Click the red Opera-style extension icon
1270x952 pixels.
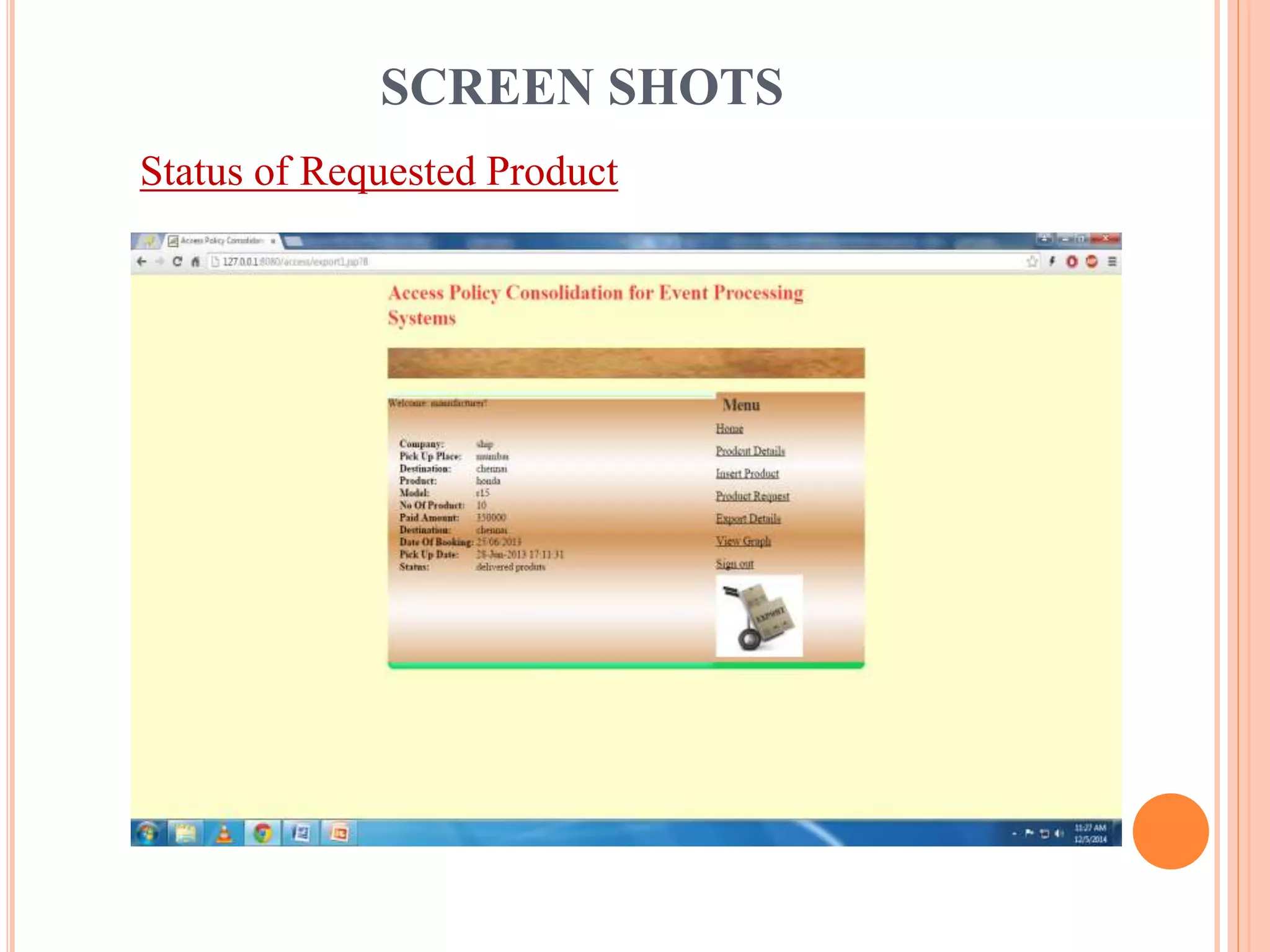coord(1072,262)
